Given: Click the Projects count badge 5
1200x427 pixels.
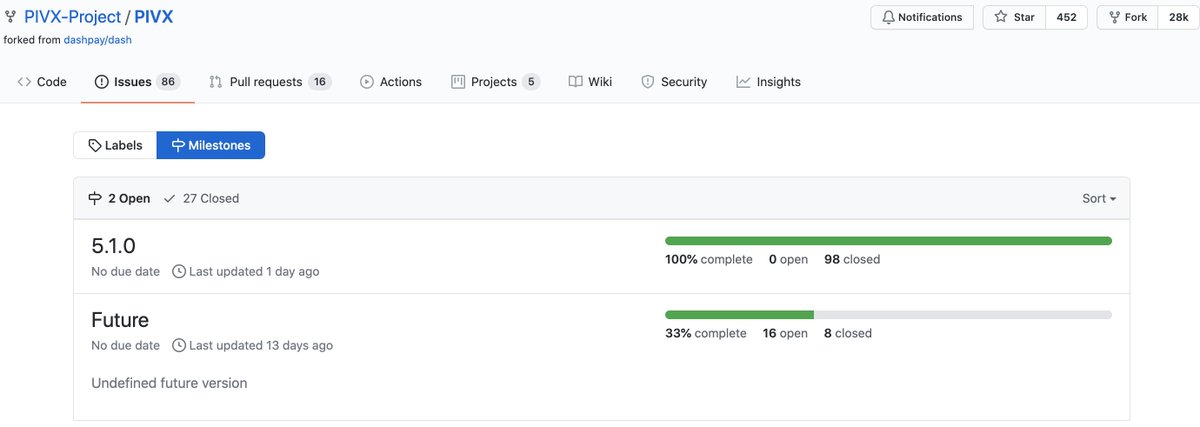Looking at the screenshot, I should tap(531, 82).
